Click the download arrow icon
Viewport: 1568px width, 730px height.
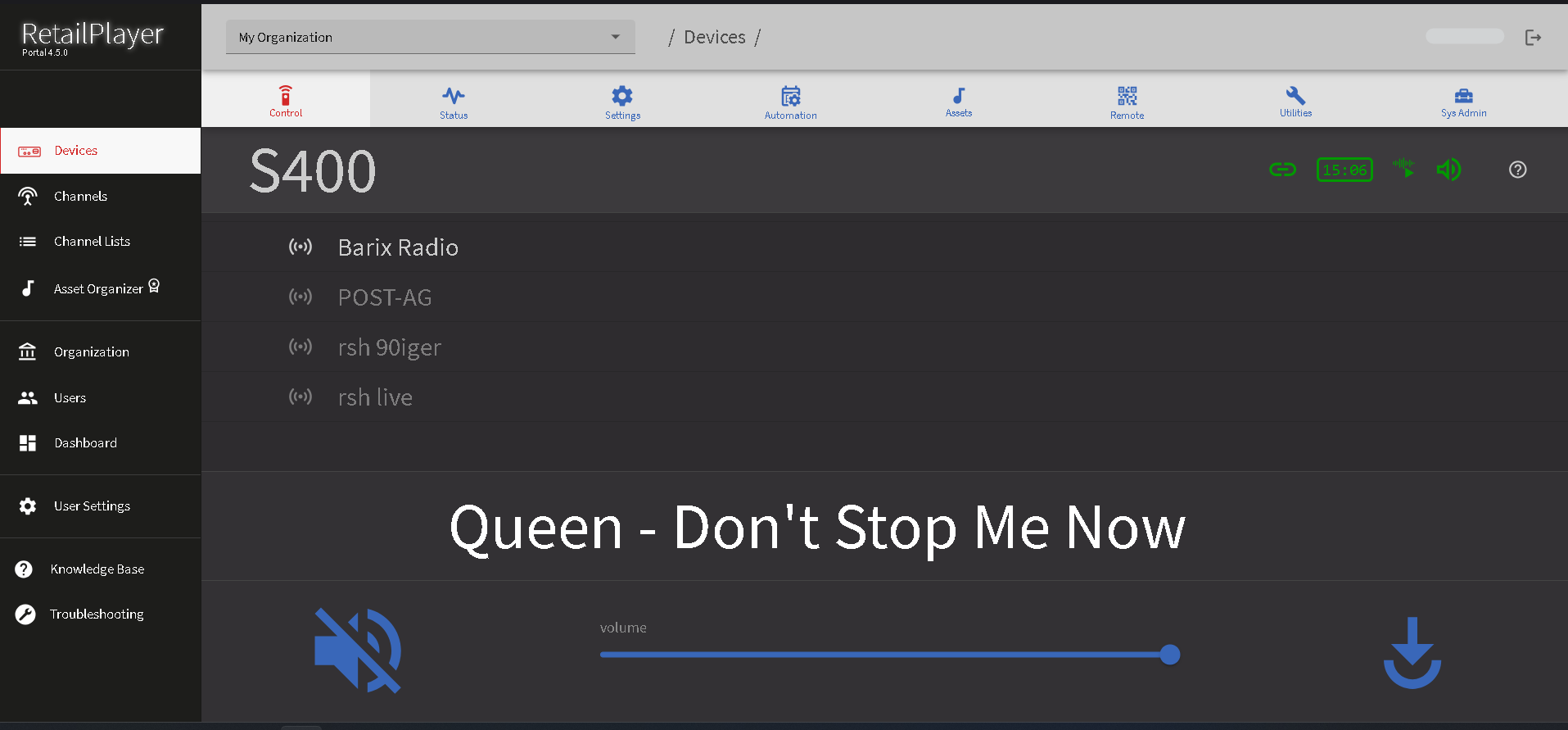(x=1412, y=652)
